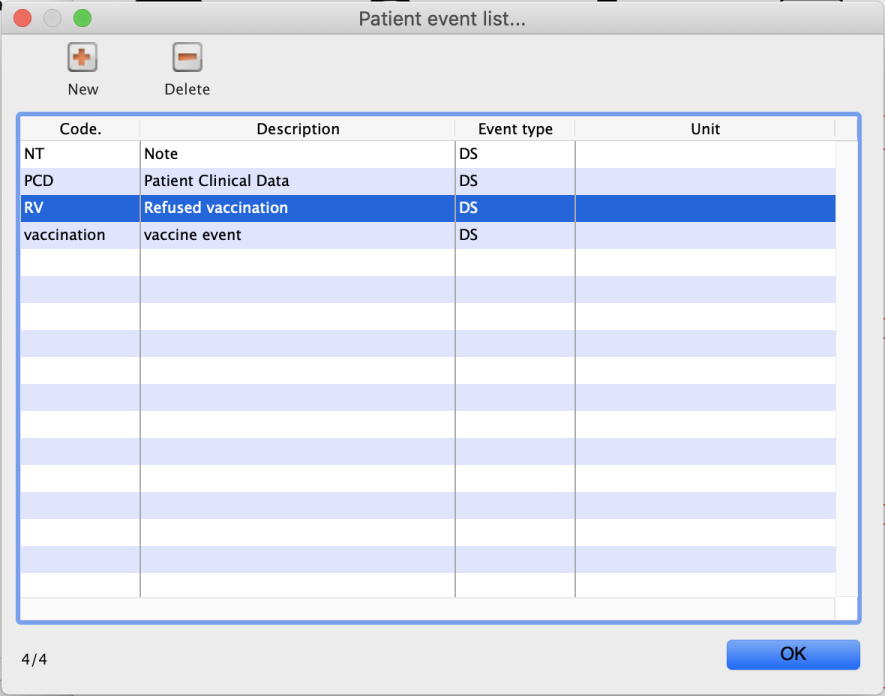The height and width of the screenshot is (696, 885).
Task: Click the Unit cell for Refused vaccination
Action: 705,208
